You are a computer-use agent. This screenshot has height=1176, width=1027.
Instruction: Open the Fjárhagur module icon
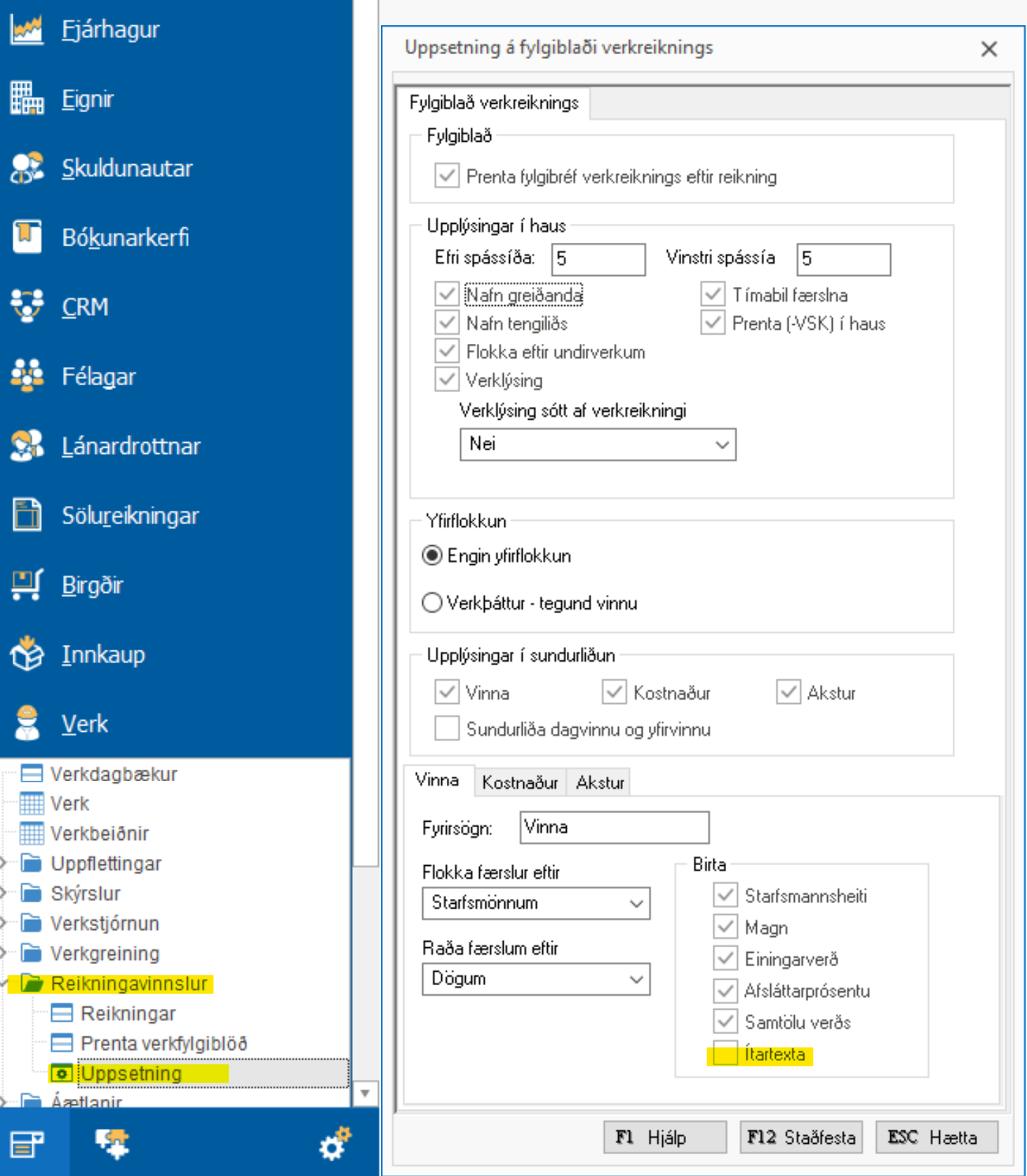click(27, 29)
